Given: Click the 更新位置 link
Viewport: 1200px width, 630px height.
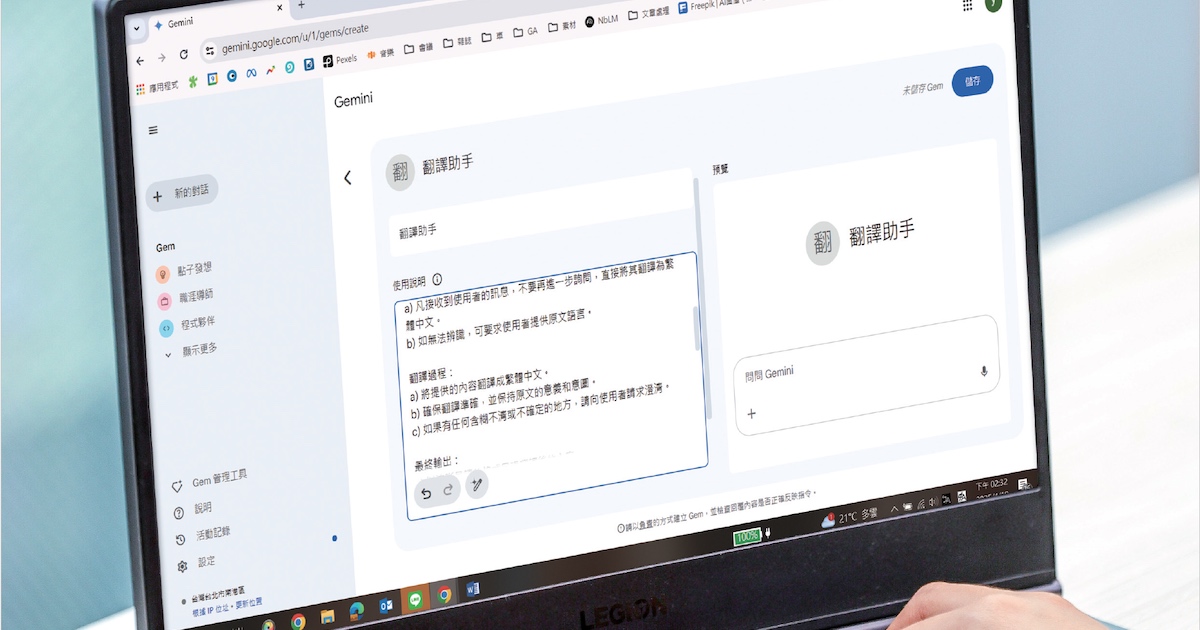Looking at the screenshot, I should click(248, 603).
